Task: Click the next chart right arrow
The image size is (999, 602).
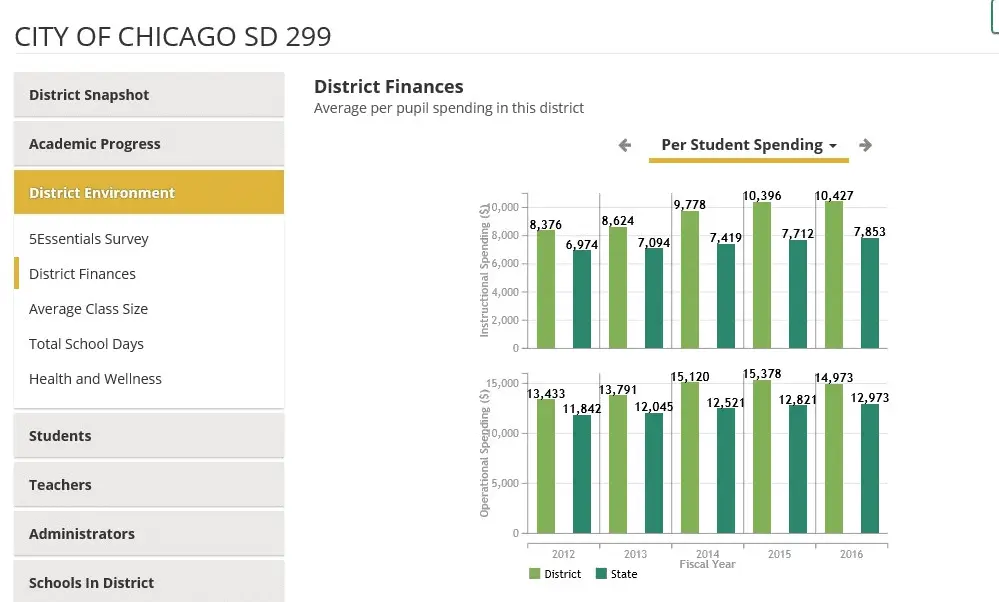Action: point(865,145)
